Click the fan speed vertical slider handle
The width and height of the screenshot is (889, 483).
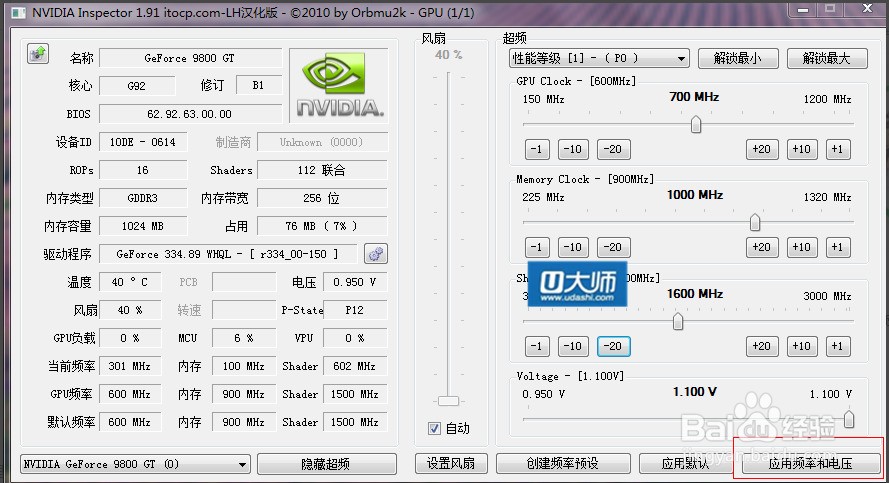click(448, 401)
